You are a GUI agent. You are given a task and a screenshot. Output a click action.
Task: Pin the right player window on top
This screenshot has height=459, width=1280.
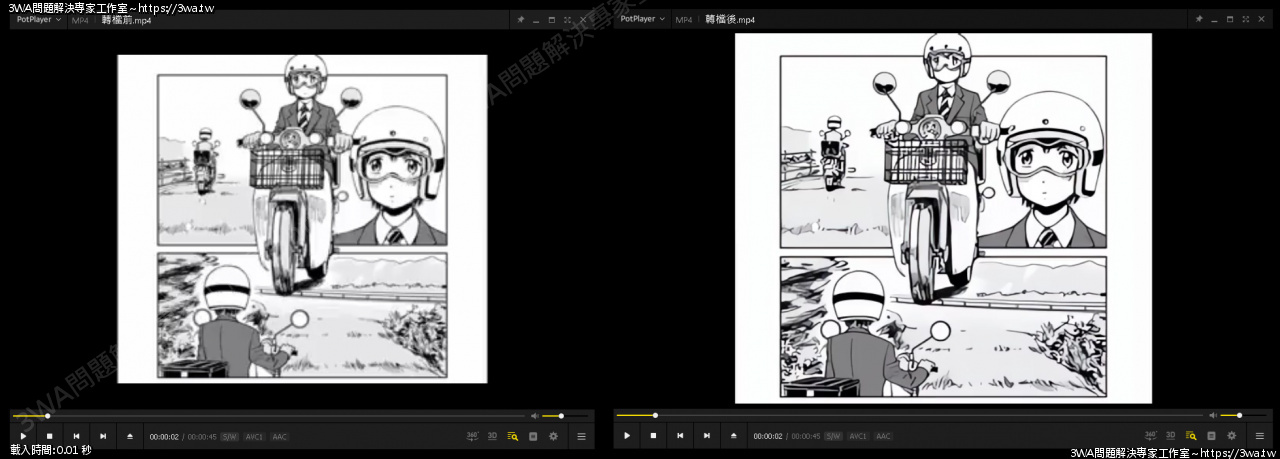coord(1198,19)
